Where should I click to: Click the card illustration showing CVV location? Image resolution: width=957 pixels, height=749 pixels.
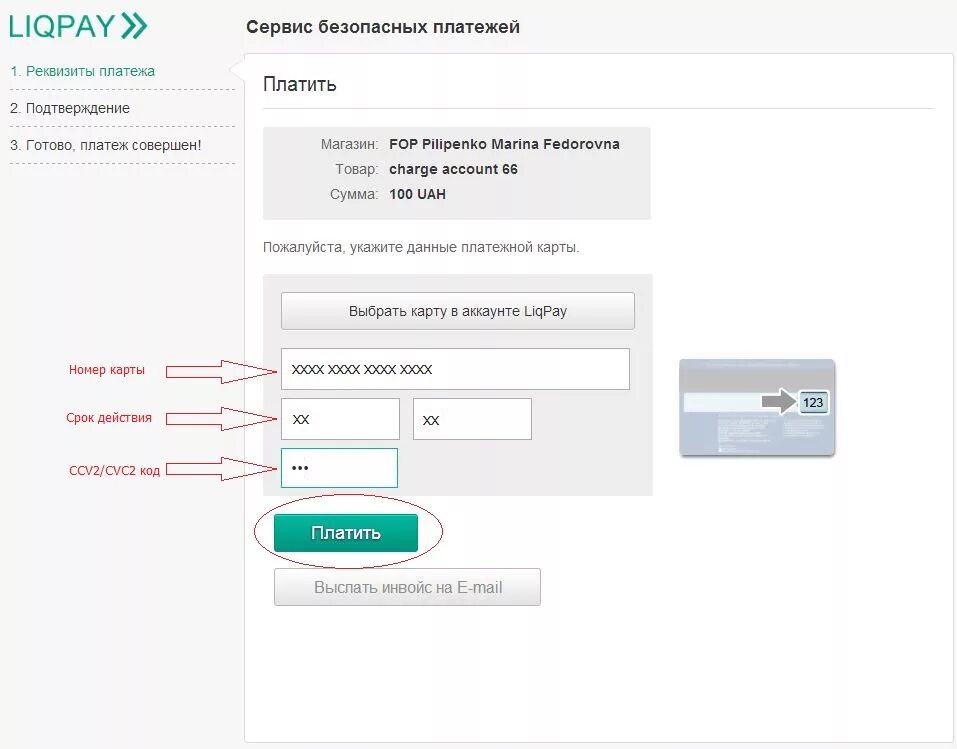point(757,408)
